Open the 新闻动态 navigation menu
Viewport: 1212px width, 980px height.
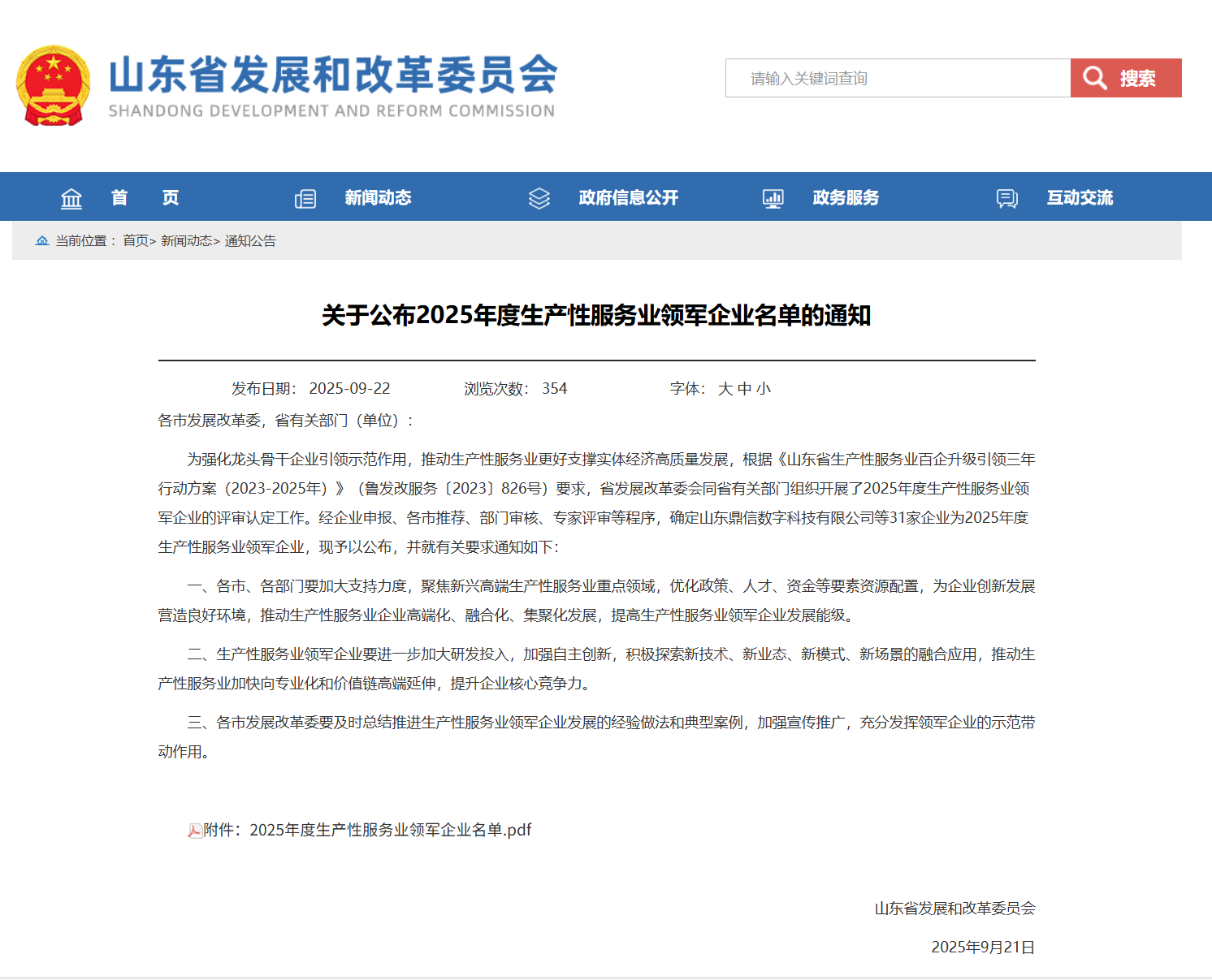[378, 197]
